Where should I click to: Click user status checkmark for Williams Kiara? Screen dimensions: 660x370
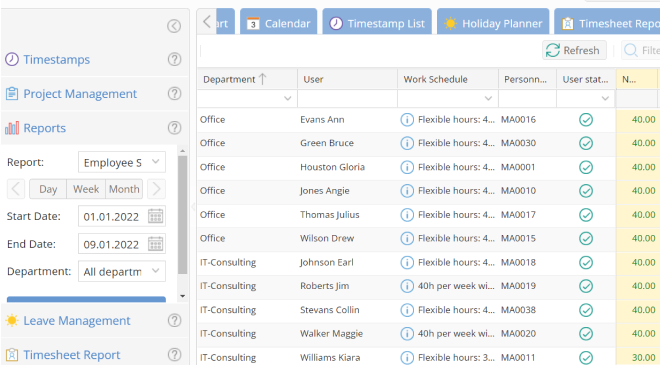click(586, 358)
